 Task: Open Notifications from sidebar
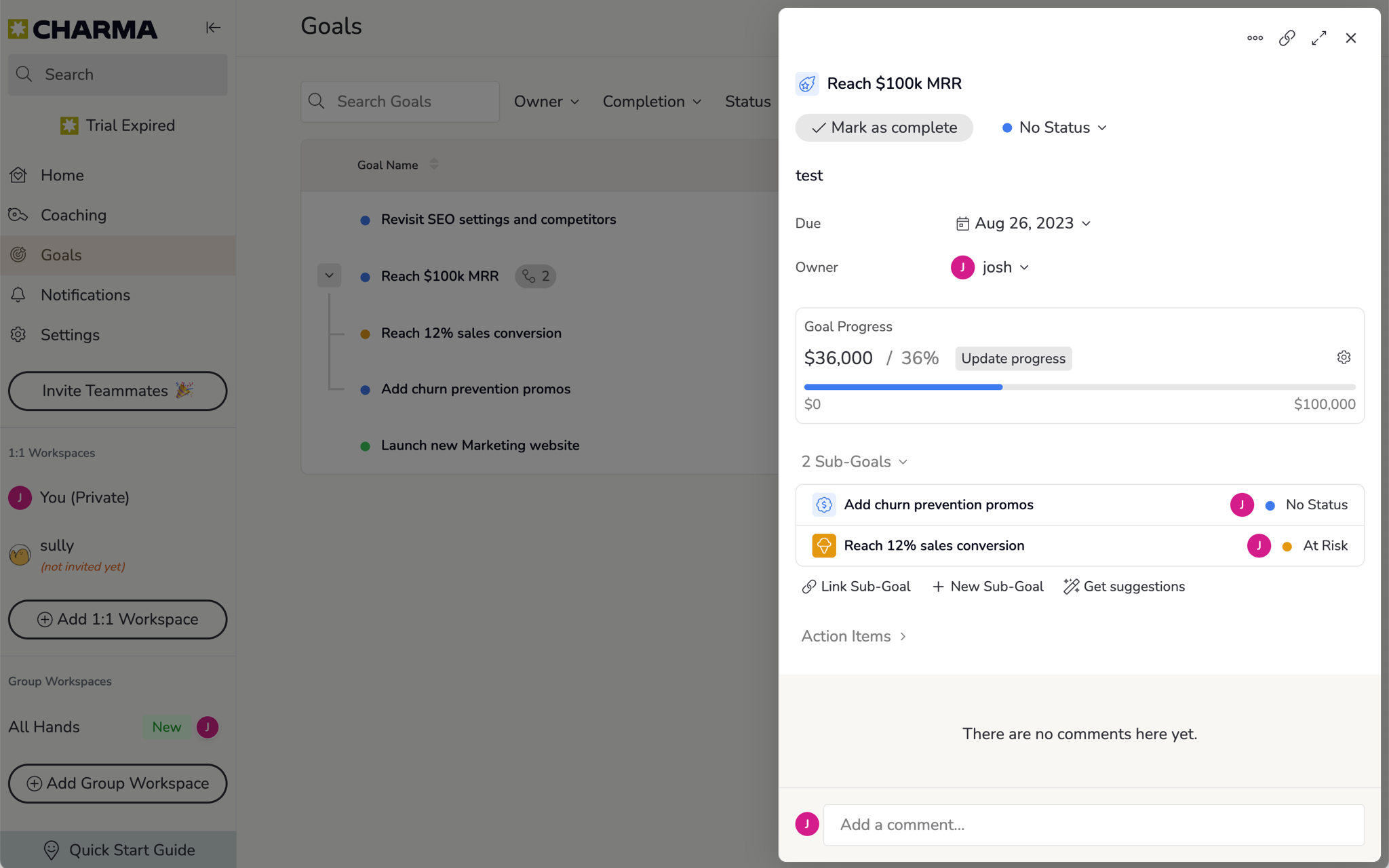pos(85,295)
